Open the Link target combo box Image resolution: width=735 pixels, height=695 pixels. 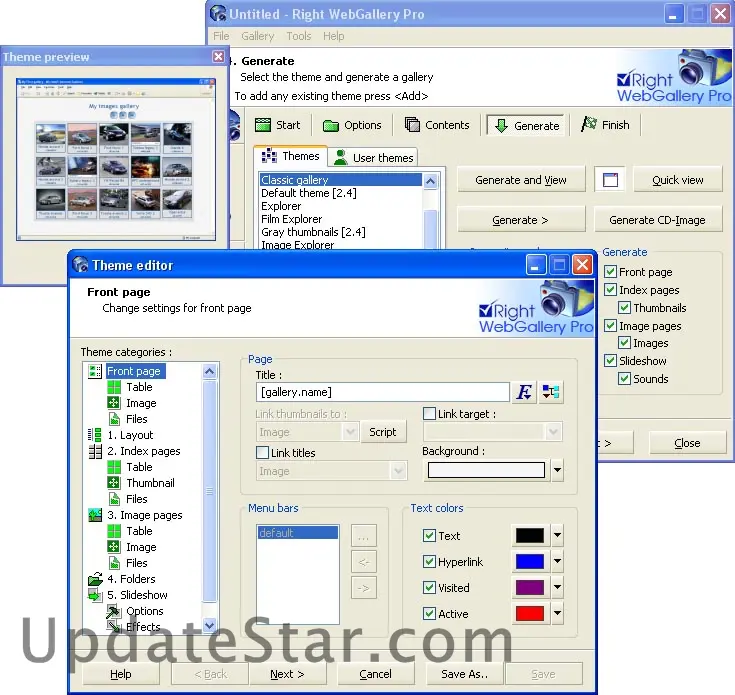pyautogui.click(x=492, y=432)
